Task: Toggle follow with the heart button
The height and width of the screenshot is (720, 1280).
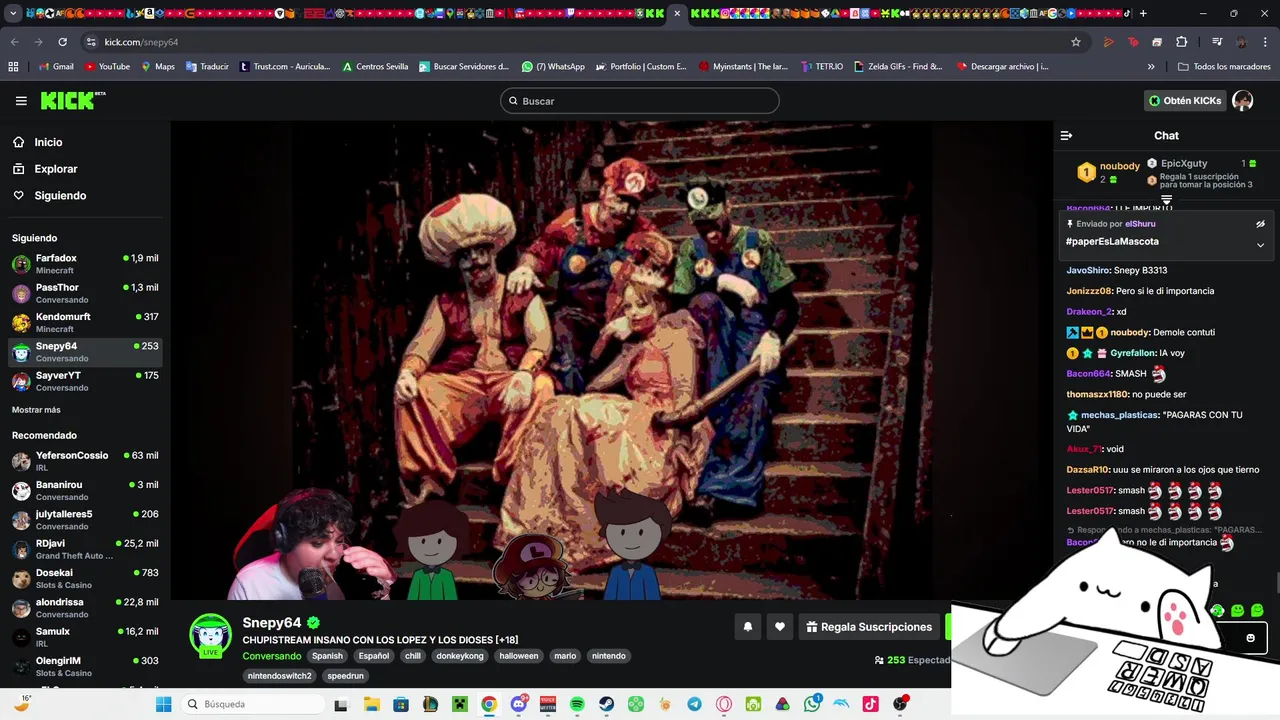Action: tap(780, 627)
